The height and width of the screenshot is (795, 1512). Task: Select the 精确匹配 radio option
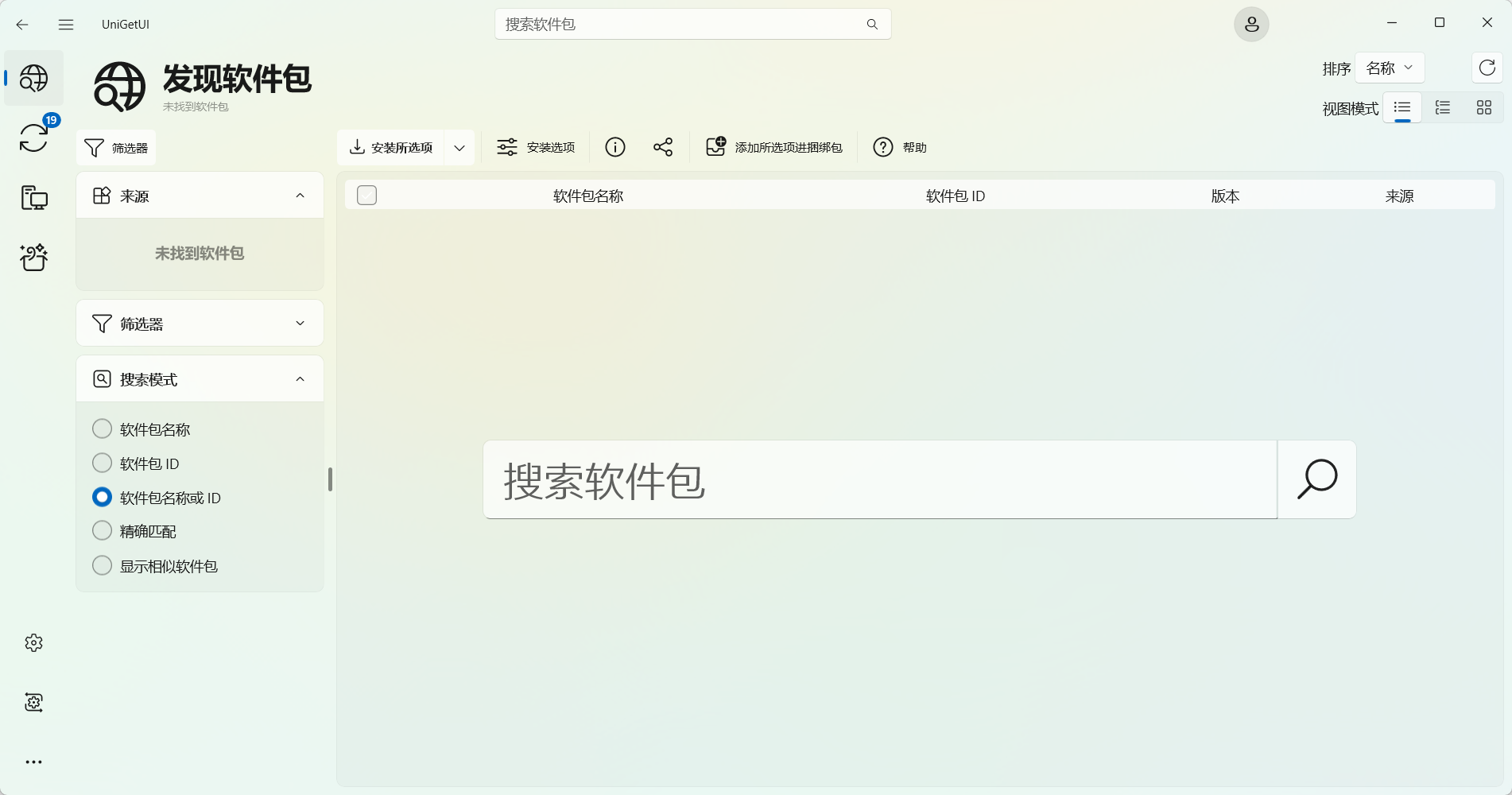coord(103,531)
